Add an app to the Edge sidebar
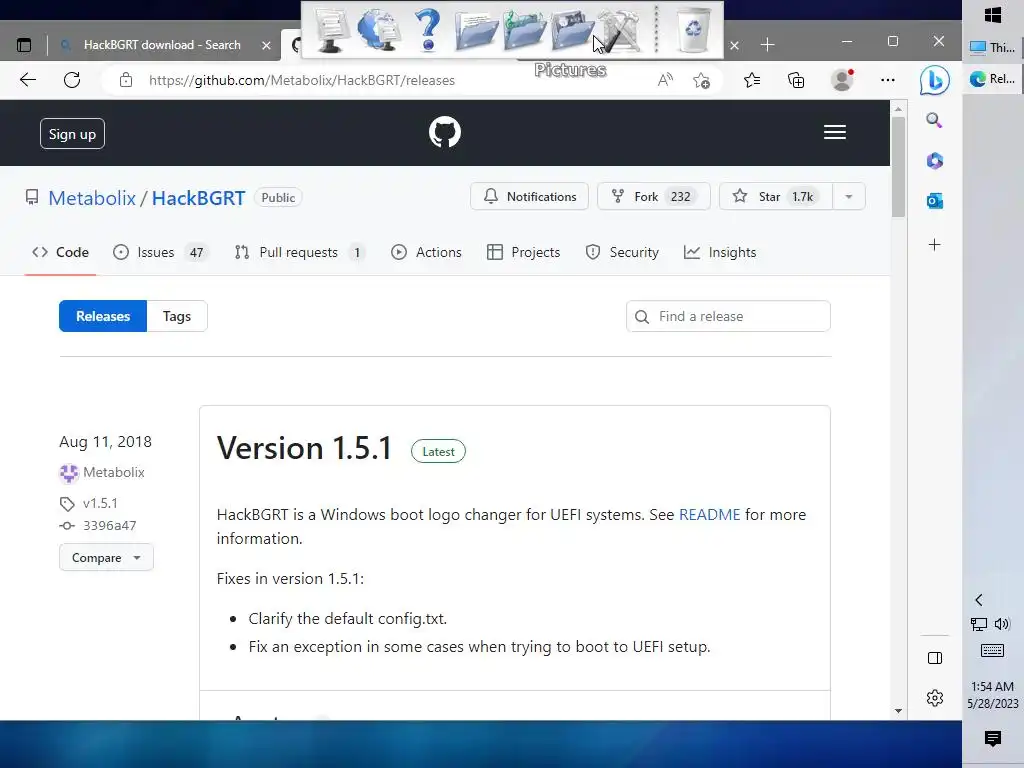This screenshot has width=1024, height=768. click(x=935, y=245)
